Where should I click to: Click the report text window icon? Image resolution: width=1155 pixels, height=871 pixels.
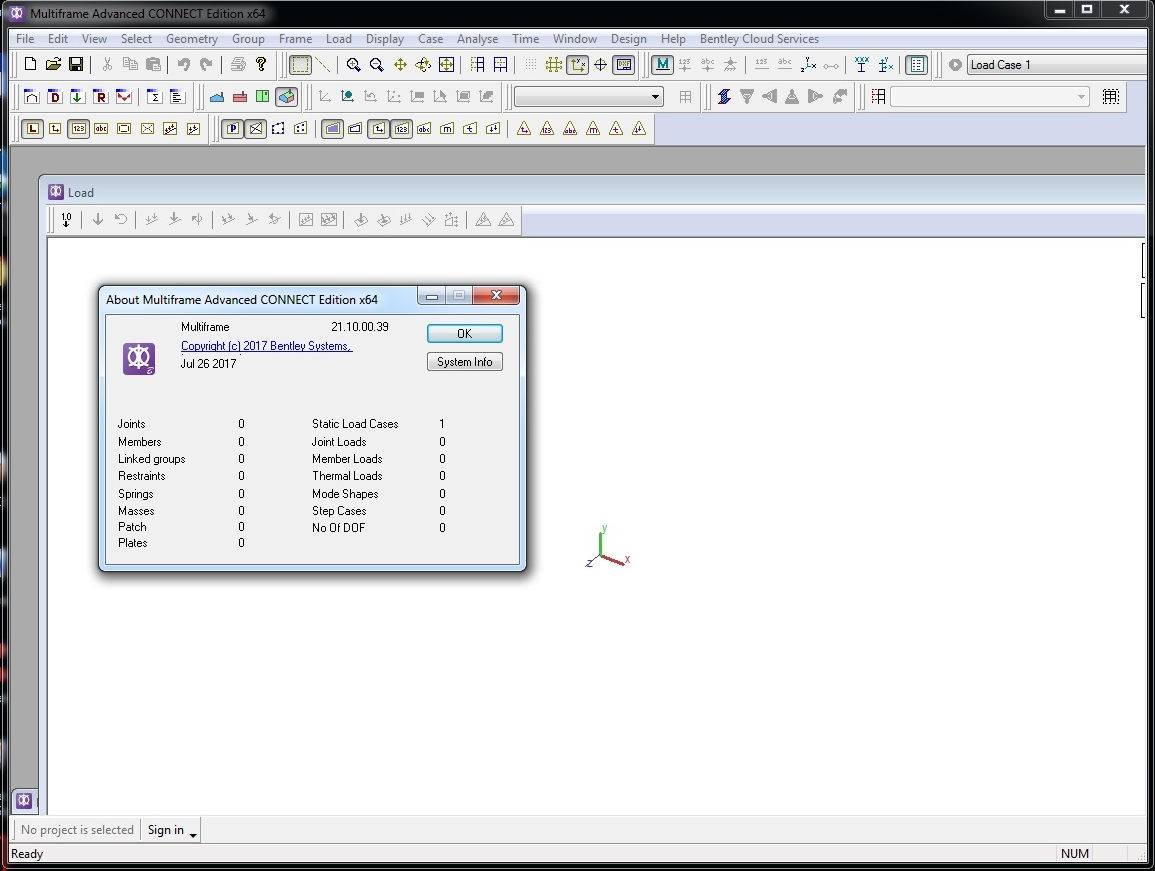click(177, 97)
